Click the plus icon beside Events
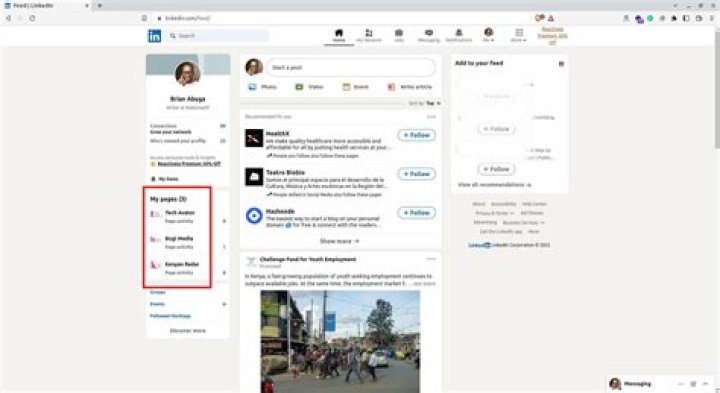The image size is (720, 393). pyautogui.click(x=224, y=304)
